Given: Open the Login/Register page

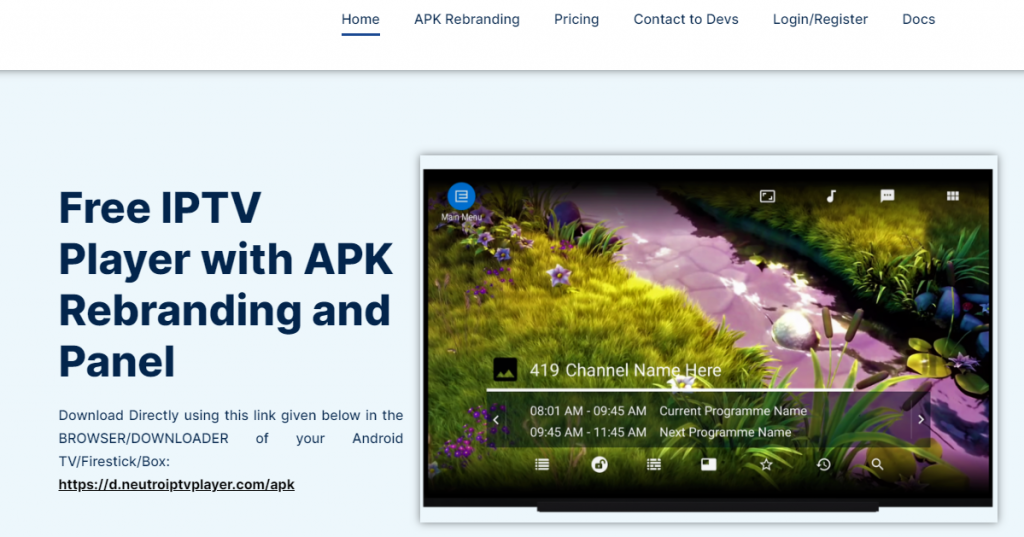Looking at the screenshot, I should point(820,20).
